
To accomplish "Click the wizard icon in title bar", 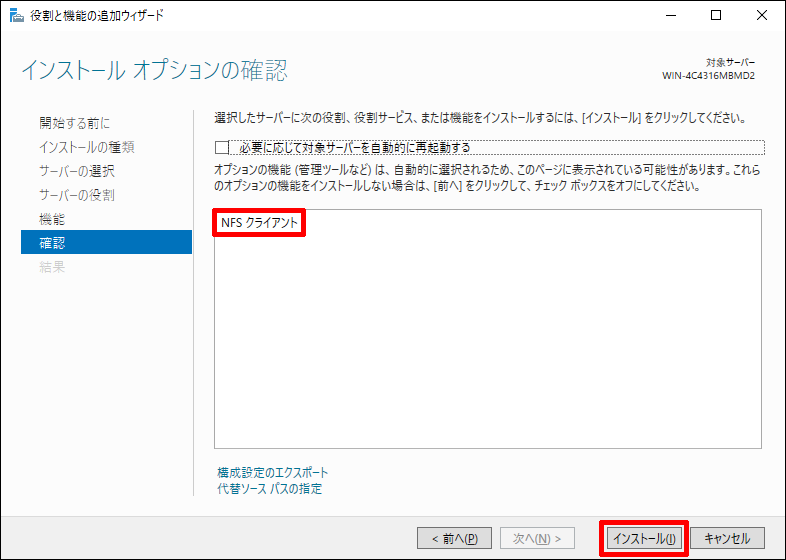I will click(17, 16).
